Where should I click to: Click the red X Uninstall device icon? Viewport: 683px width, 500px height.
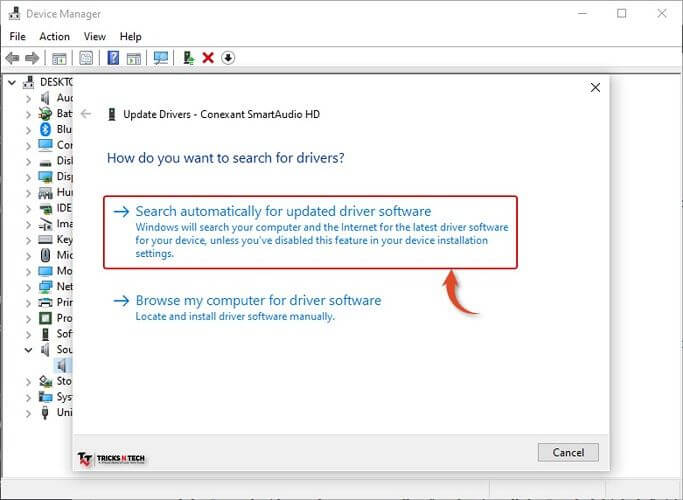pyautogui.click(x=208, y=58)
